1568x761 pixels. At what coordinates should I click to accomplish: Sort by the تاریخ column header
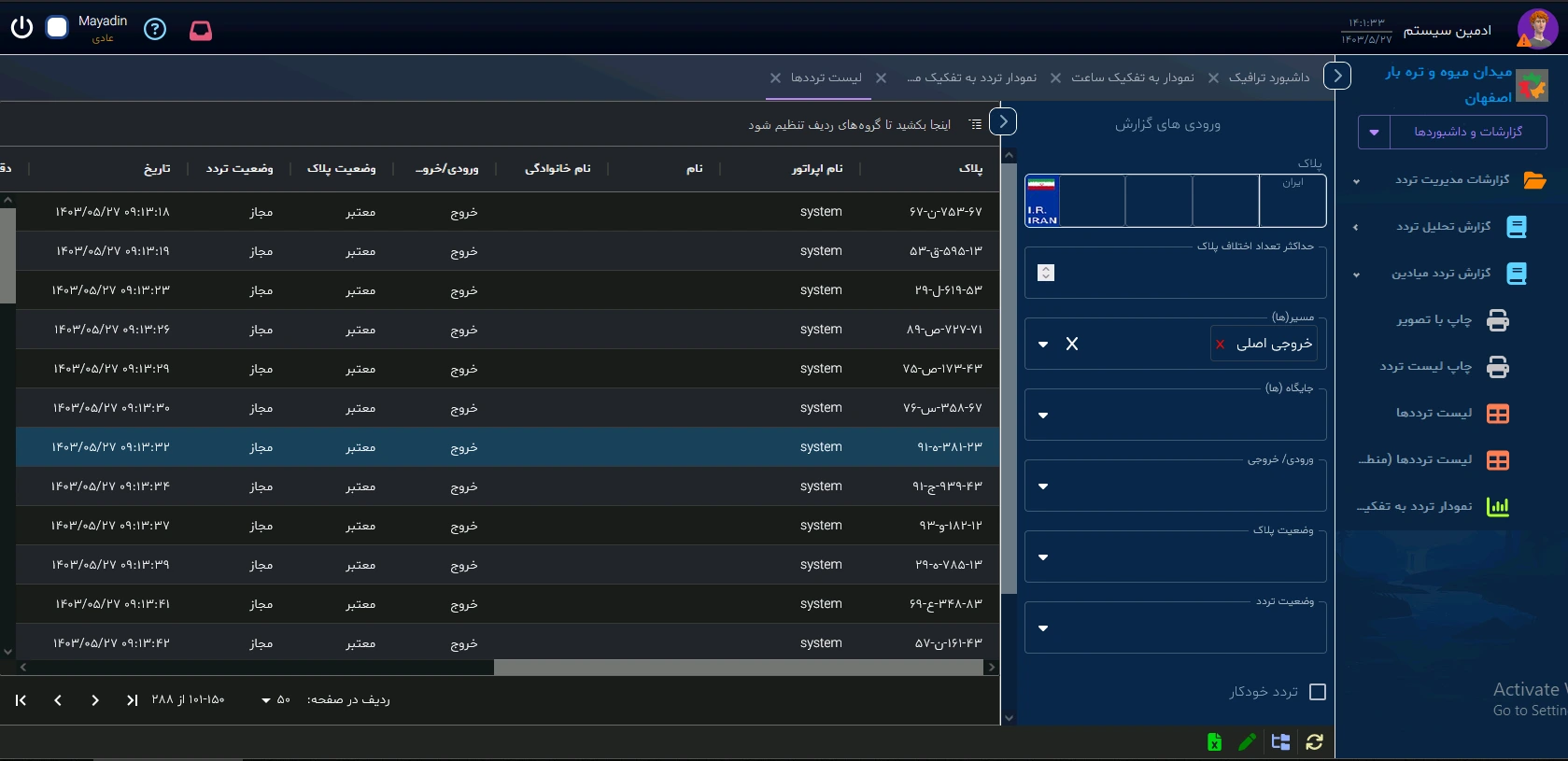(x=157, y=168)
